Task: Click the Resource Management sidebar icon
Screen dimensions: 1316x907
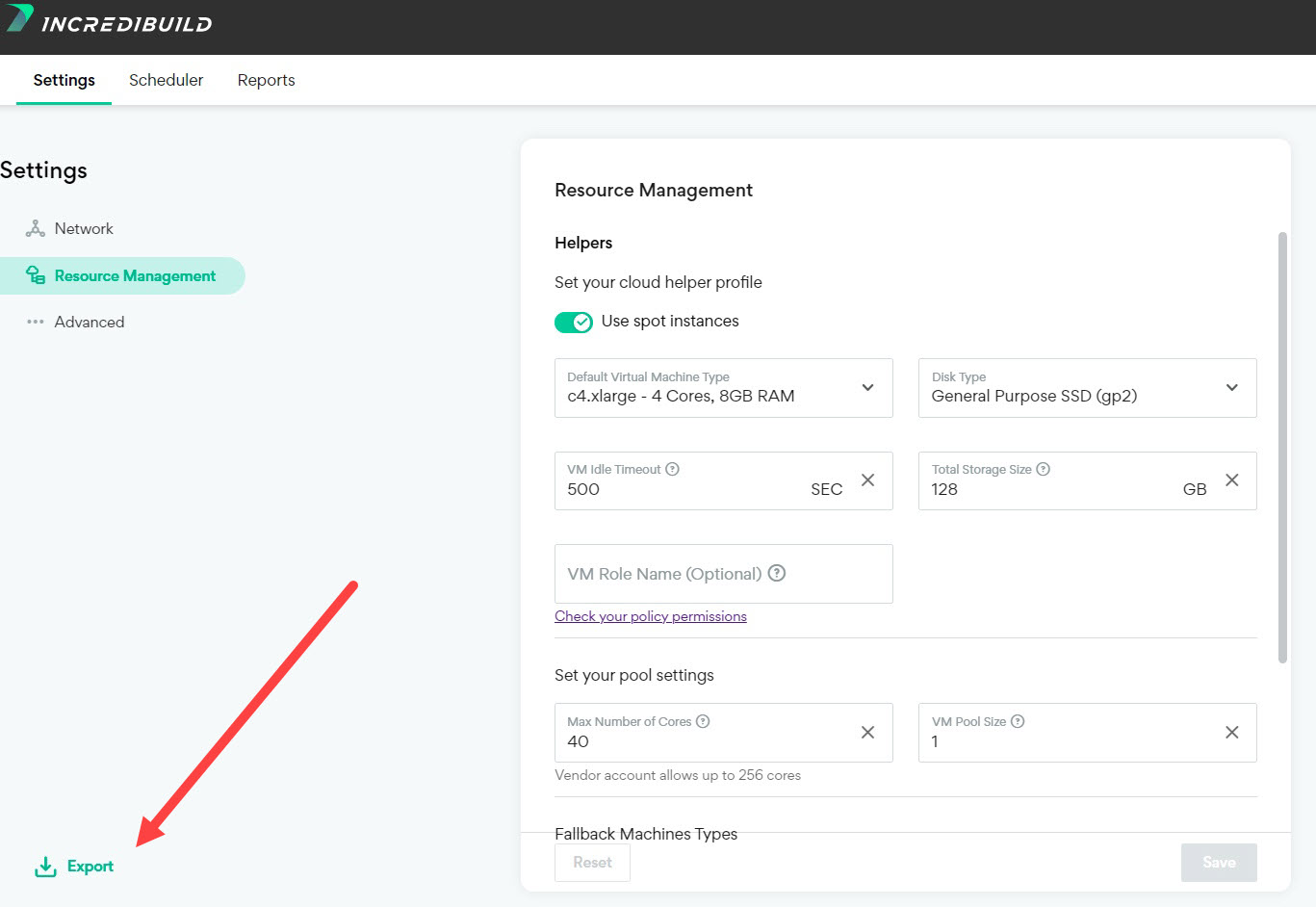Action: pos(36,275)
